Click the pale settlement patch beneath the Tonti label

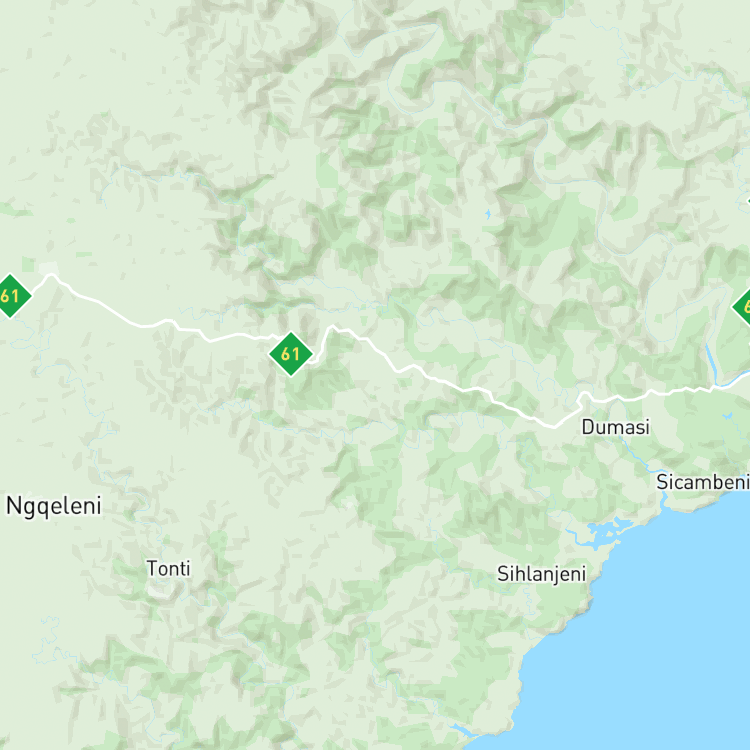158,592
